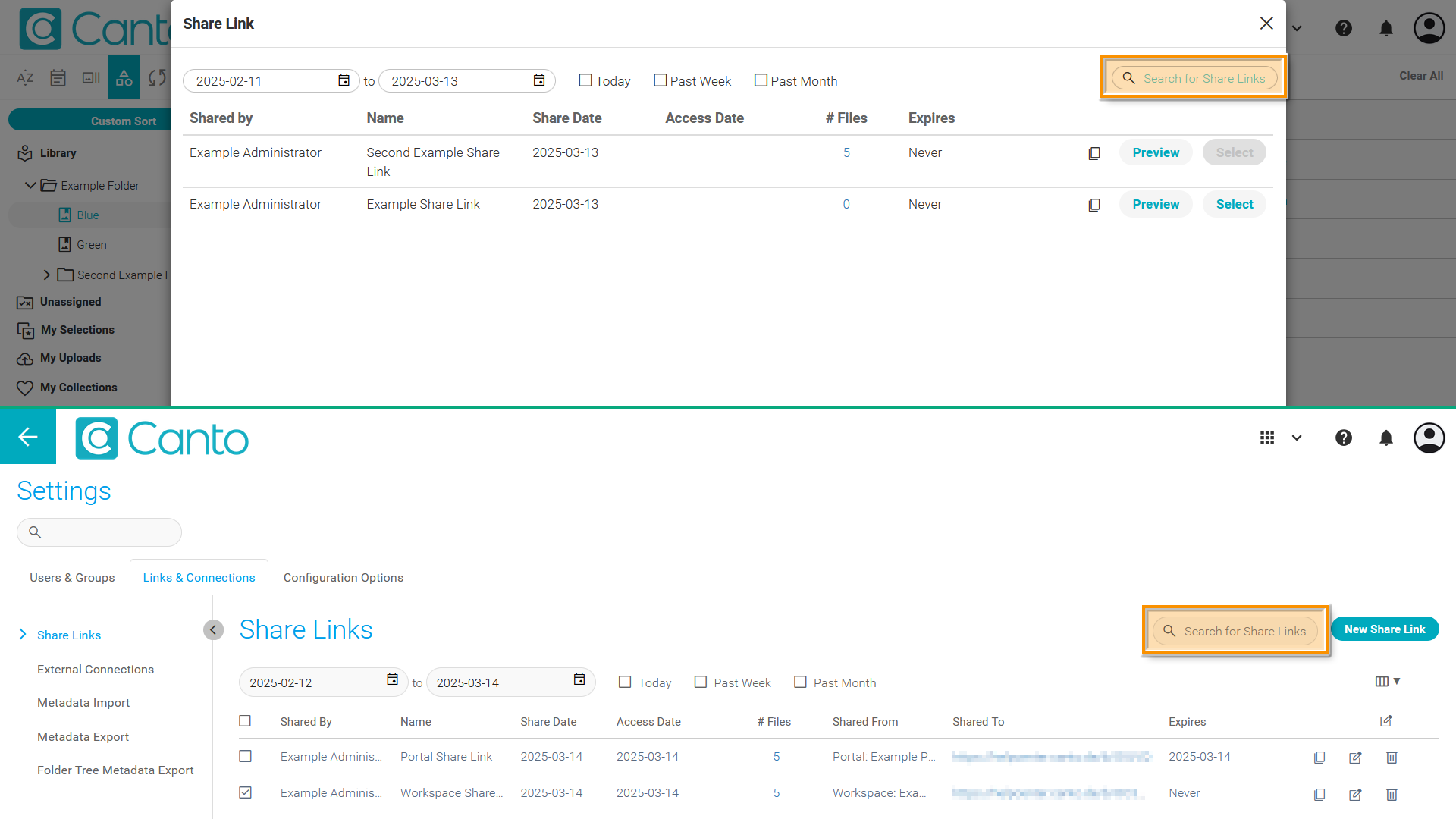This screenshot has height=819, width=1456.
Task: Click the back arrow next to Canto logo
Action: tap(28, 437)
